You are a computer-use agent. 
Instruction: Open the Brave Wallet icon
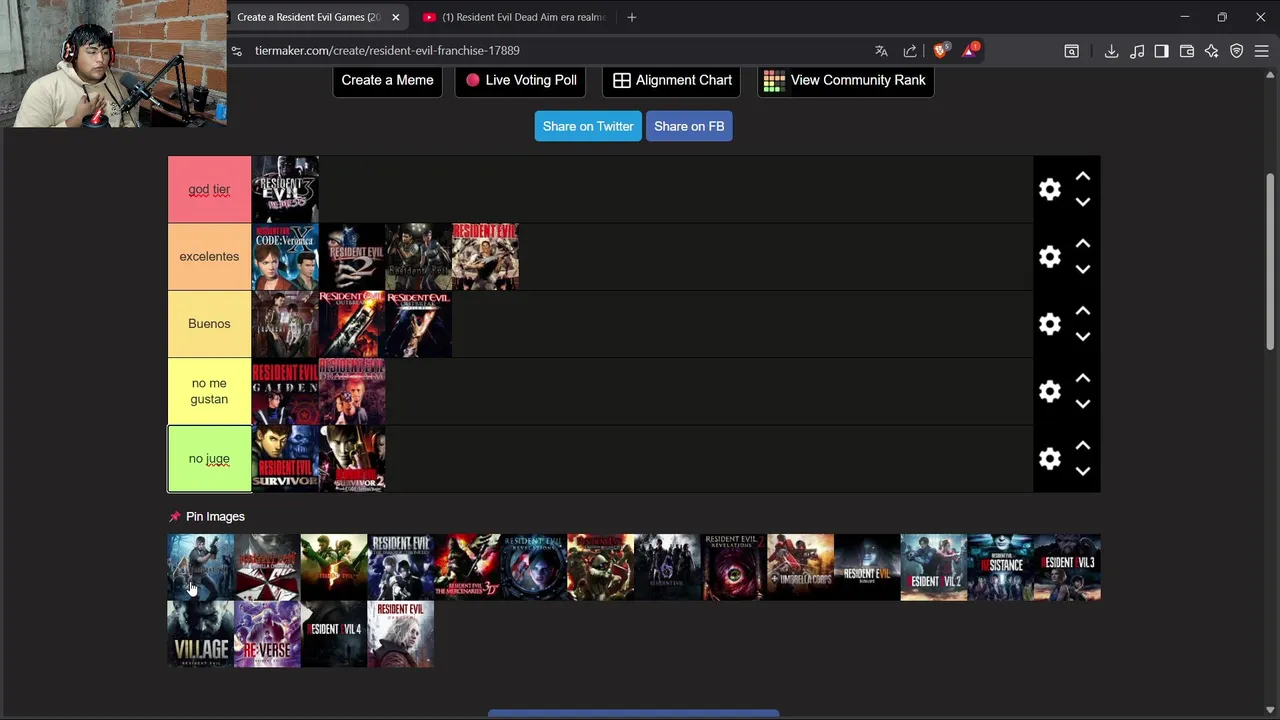(1187, 51)
